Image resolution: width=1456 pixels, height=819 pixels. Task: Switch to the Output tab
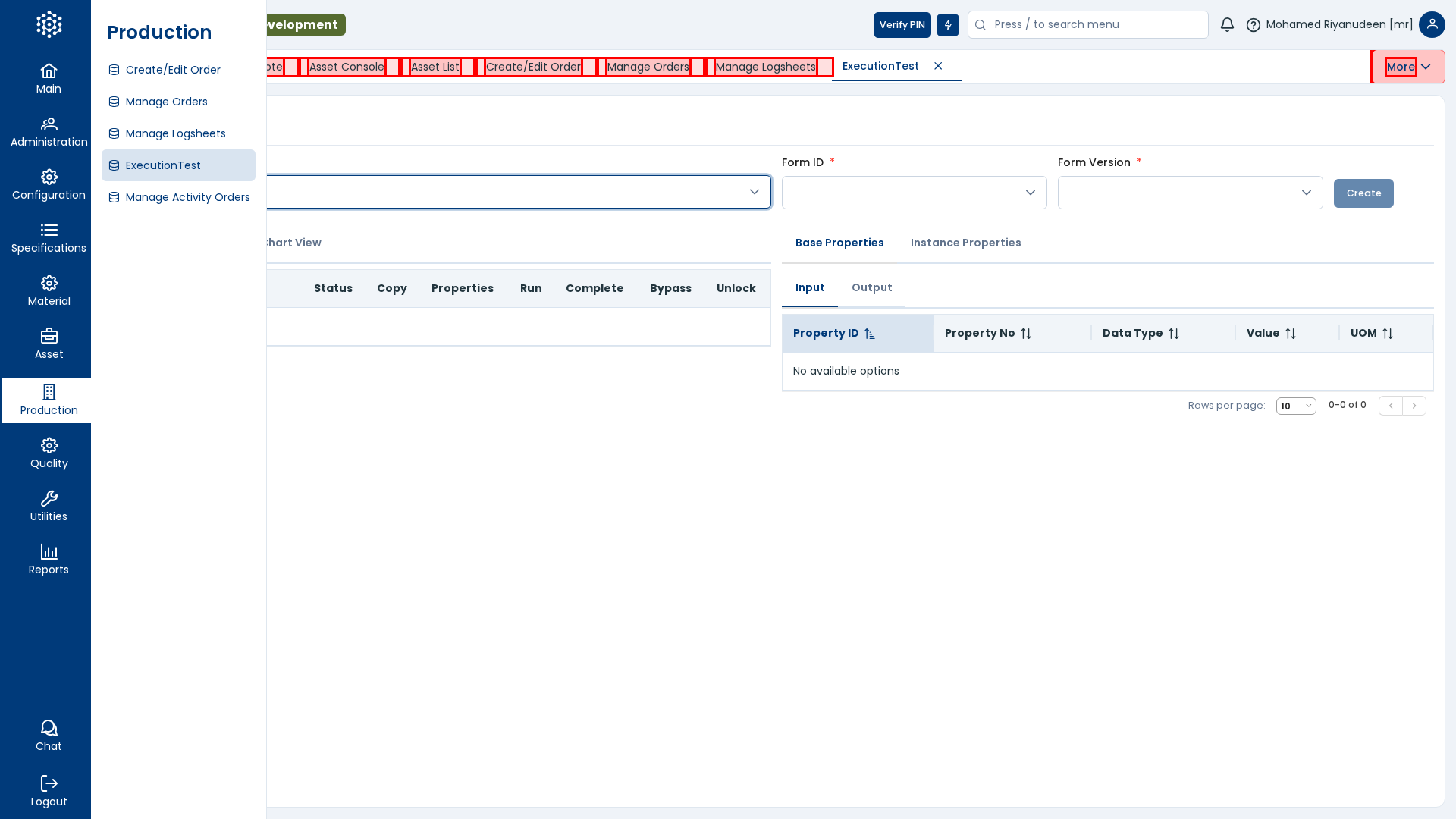[871, 287]
